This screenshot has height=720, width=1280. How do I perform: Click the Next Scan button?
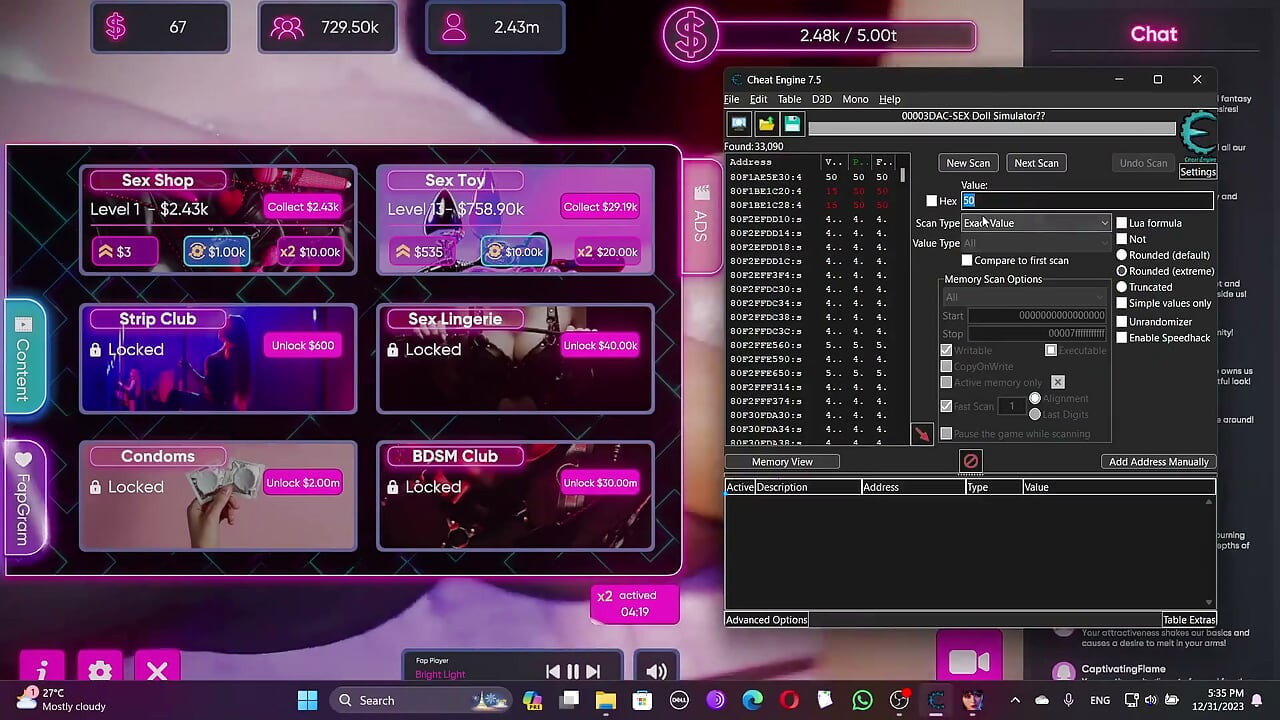pos(1036,163)
